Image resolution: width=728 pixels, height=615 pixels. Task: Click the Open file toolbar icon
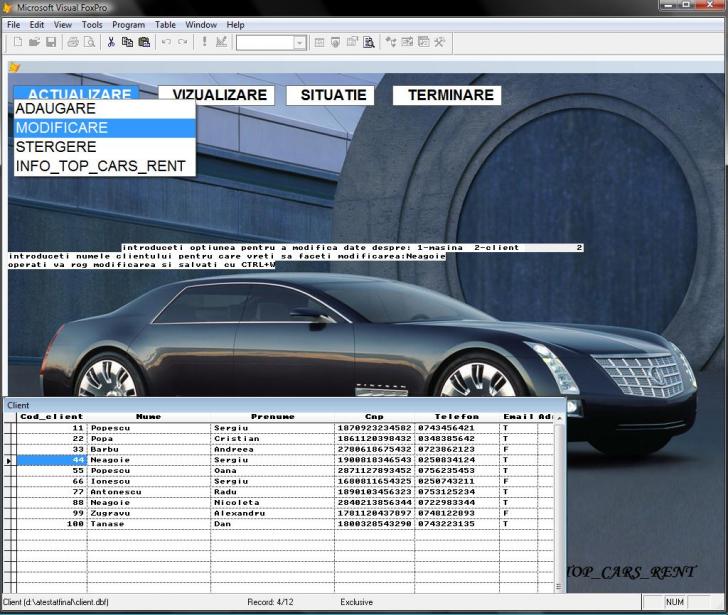[34, 42]
